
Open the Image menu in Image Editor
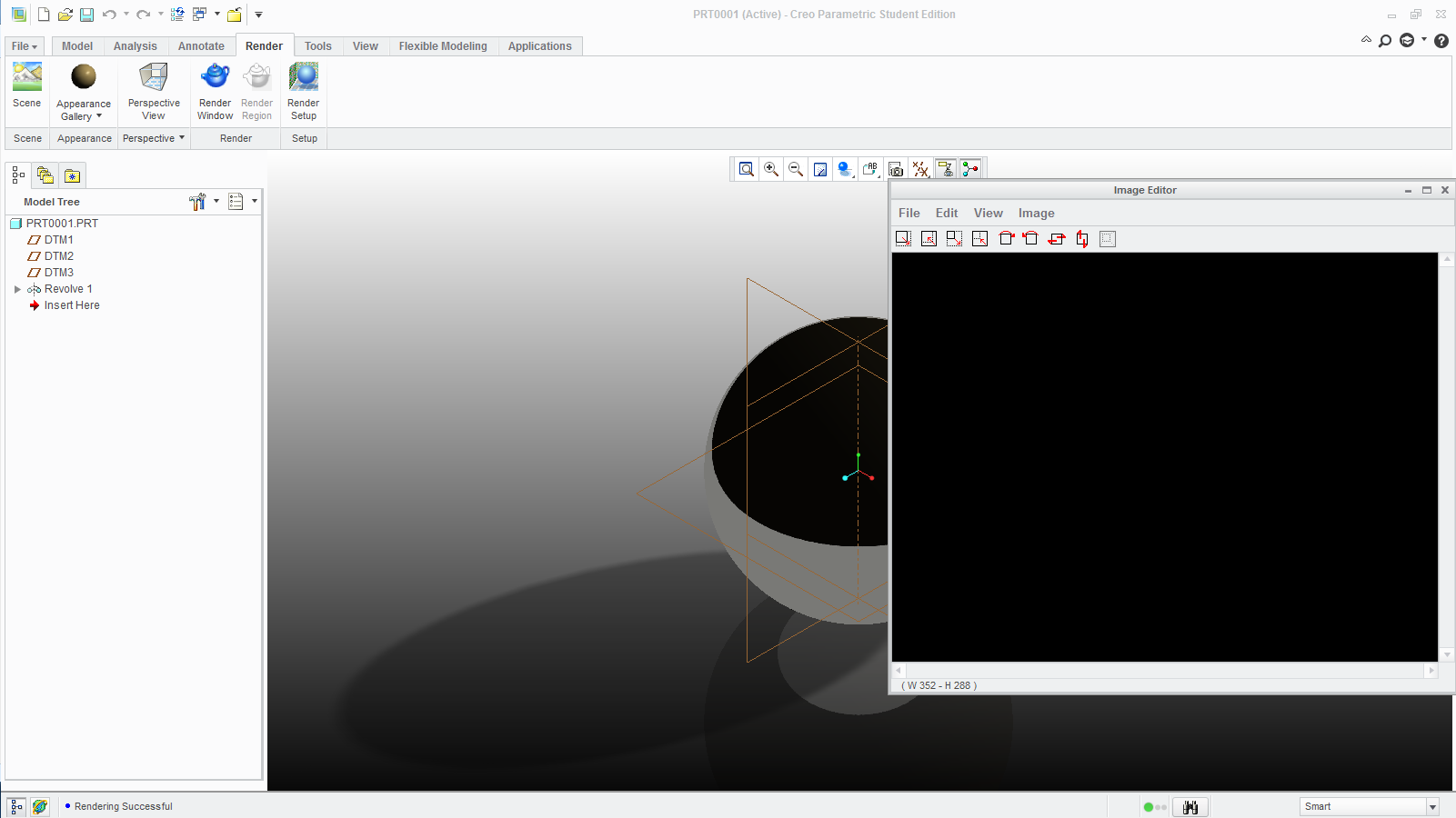coord(1036,213)
